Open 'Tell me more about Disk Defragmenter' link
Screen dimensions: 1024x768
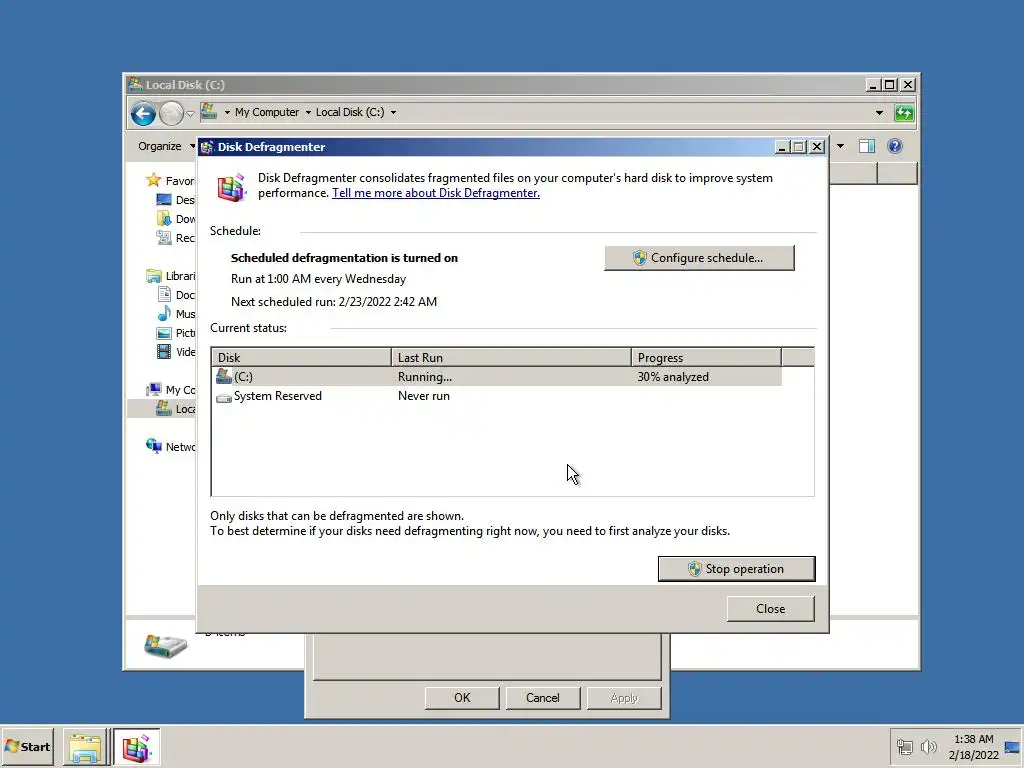(436, 193)
